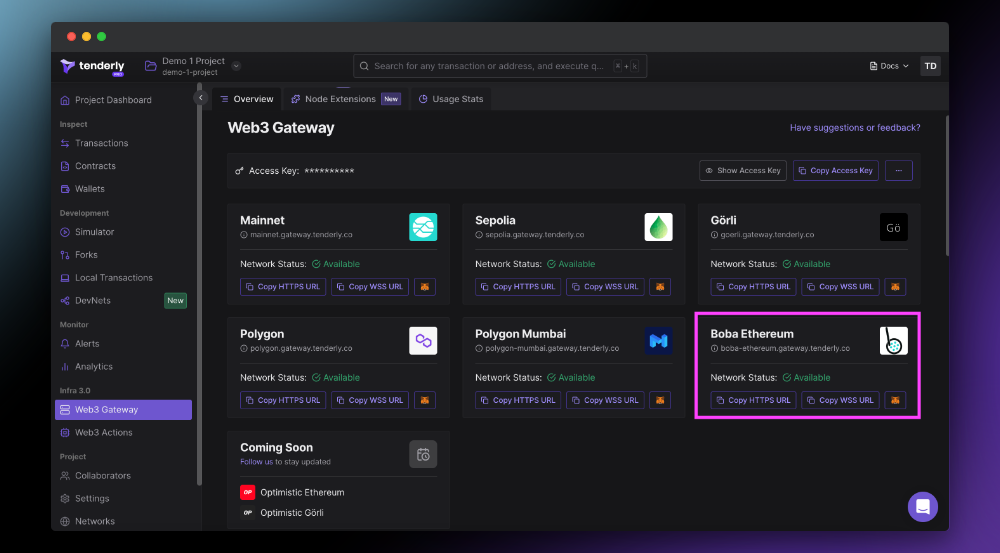This screenshot has height=553, width=1000.
Task: Click the transaction search input field
Action: (x=490, y=66)
